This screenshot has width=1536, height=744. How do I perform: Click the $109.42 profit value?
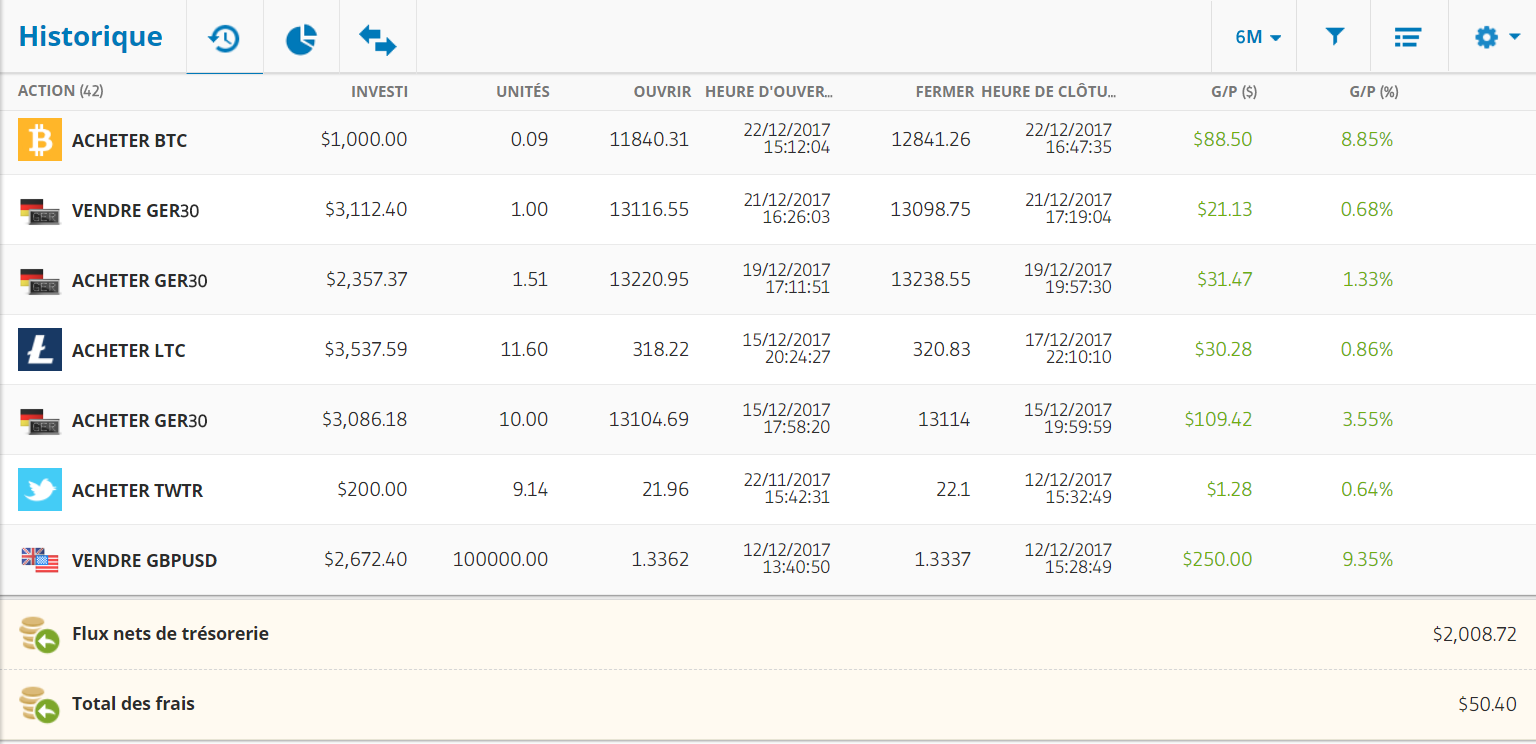(x=1218, y=420)
